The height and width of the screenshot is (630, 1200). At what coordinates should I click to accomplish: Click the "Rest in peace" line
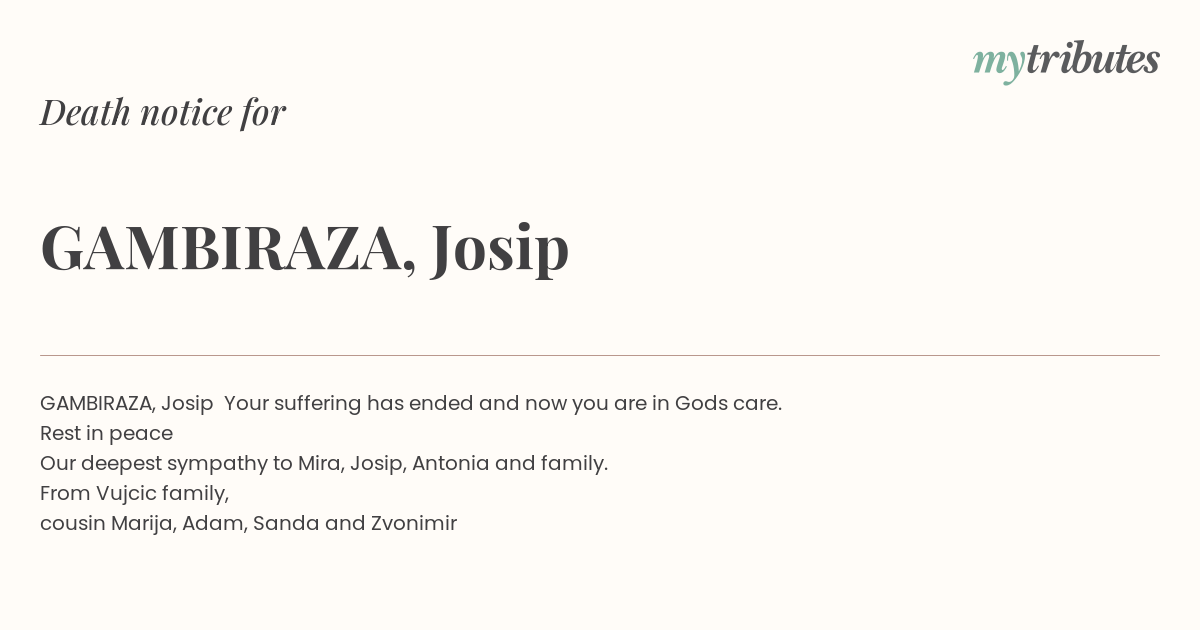tap(106, 434)
